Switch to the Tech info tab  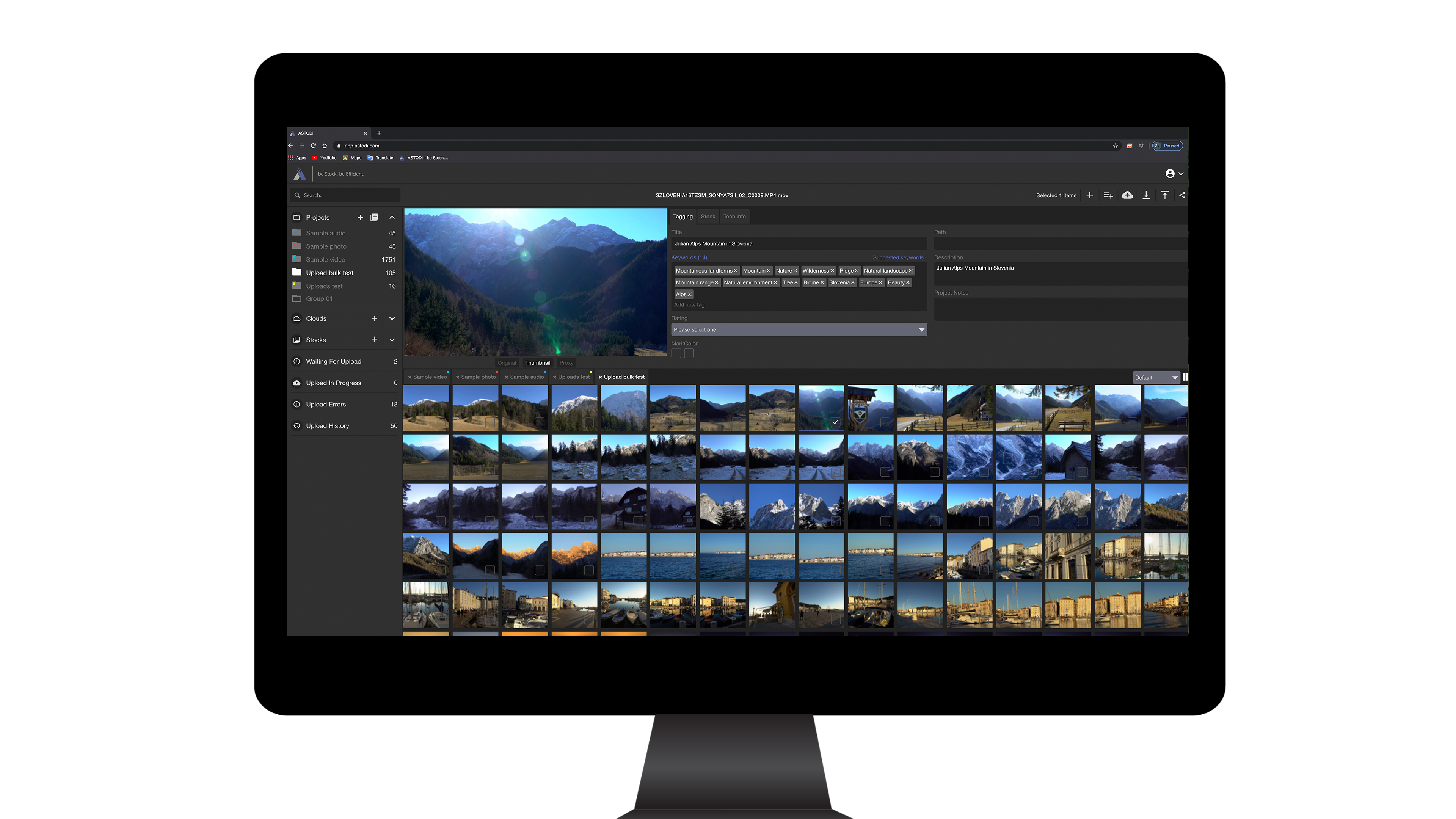(x=734, y=217)
